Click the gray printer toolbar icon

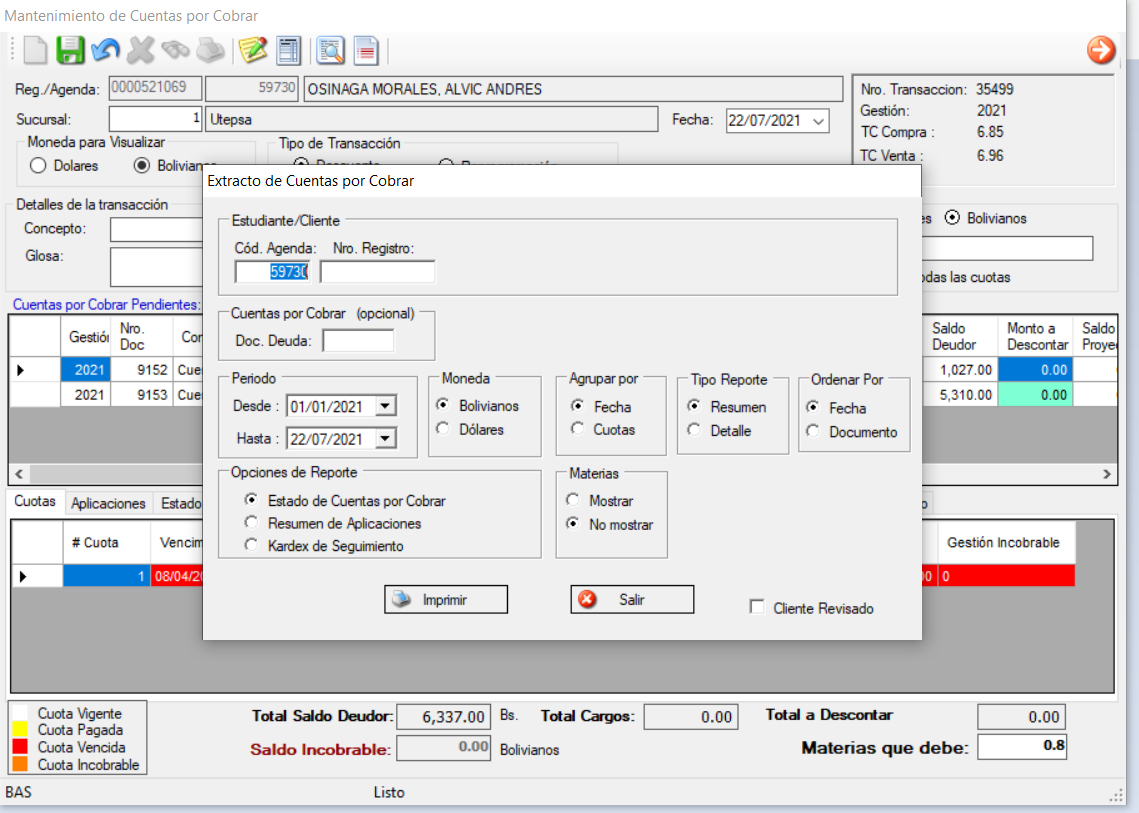point(211,50)
